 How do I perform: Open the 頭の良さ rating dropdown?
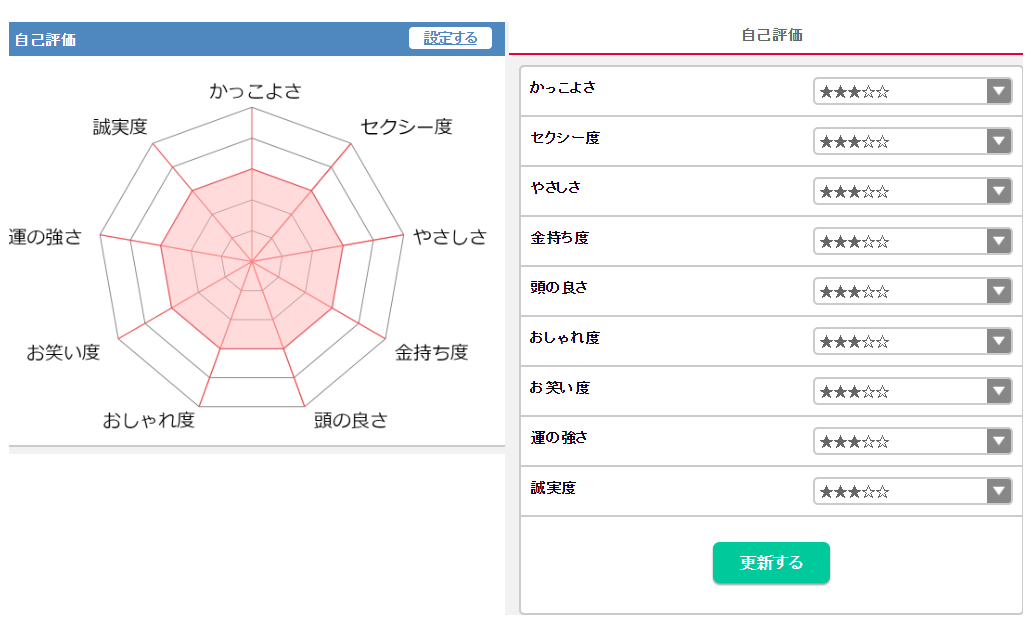click(911, 291)
